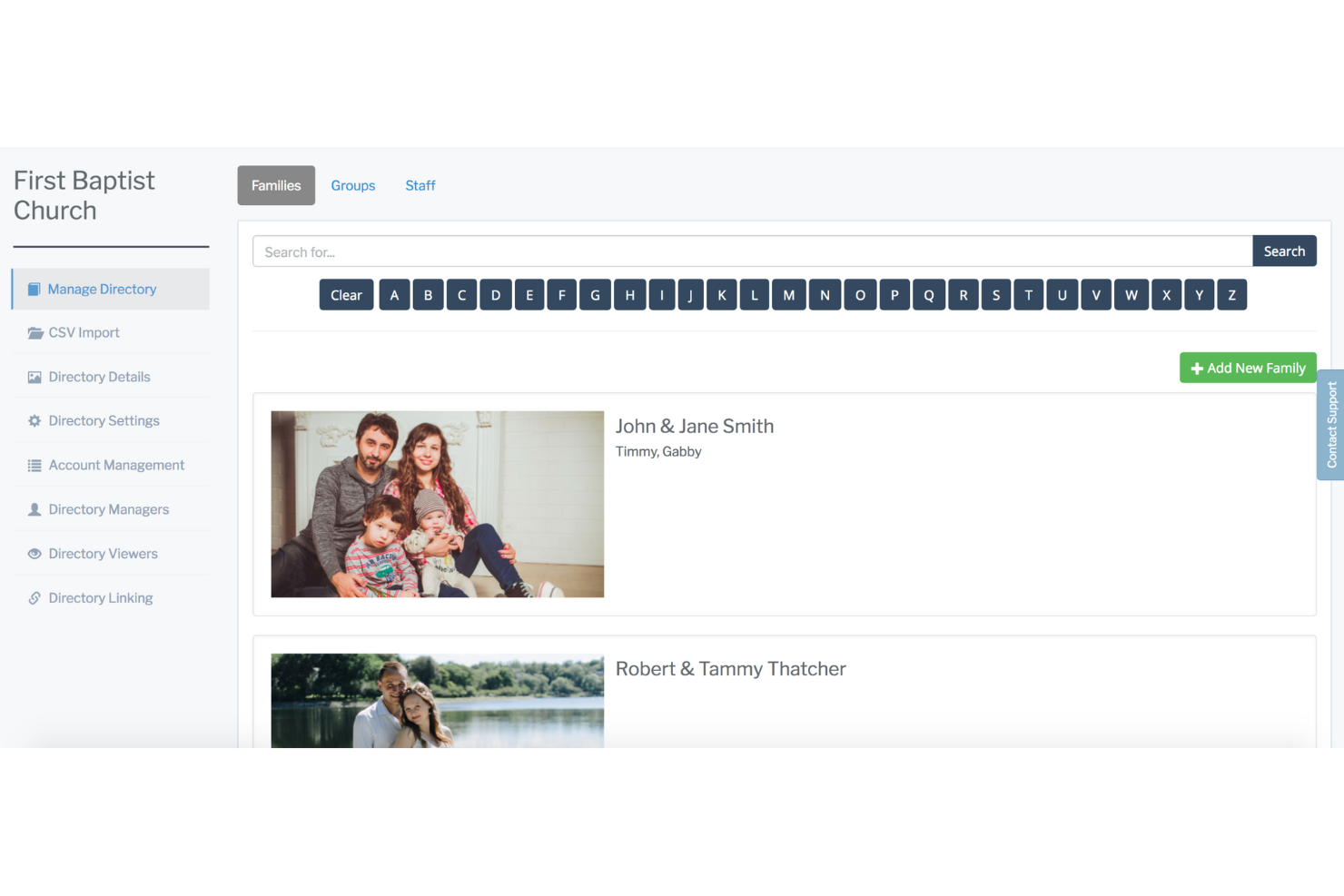Open CSV Import page
The image size is (1344, 896).
[111, 332]
